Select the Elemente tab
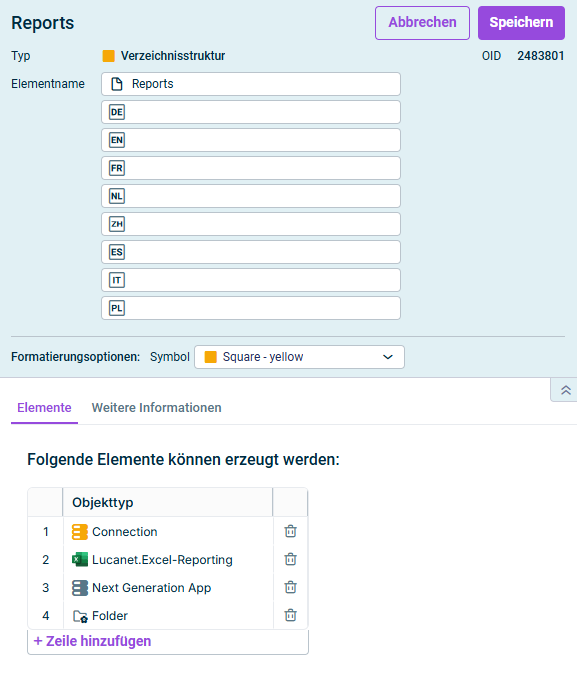Viewport: 577px width, 684px height. pyautogui.click(x=44, y=407)
